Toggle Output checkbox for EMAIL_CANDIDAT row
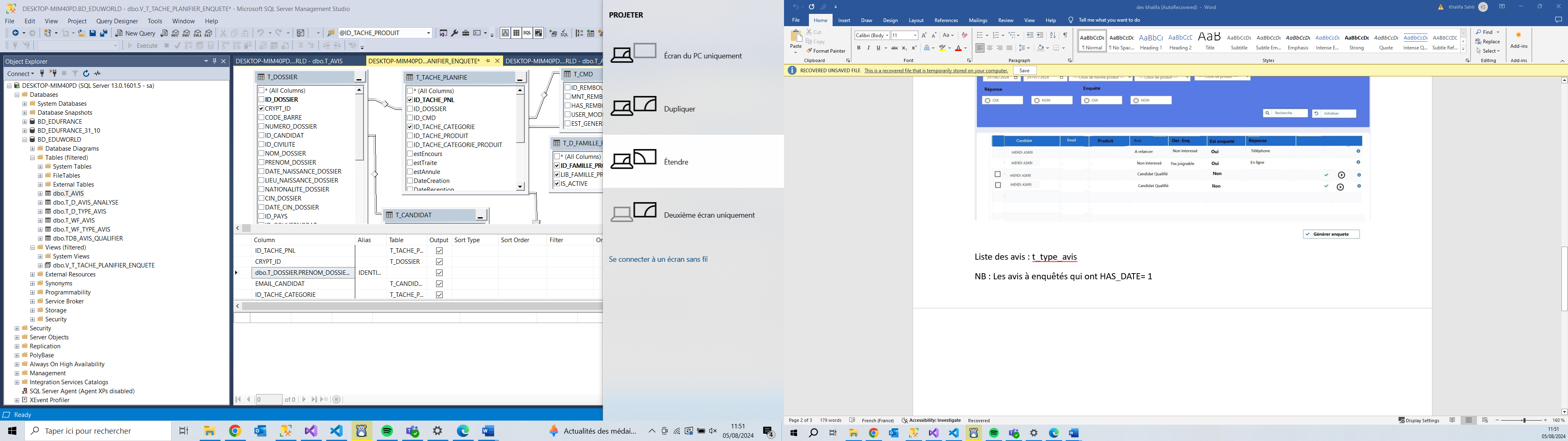Screen dimensions: 1568x441 click(439, 284)
